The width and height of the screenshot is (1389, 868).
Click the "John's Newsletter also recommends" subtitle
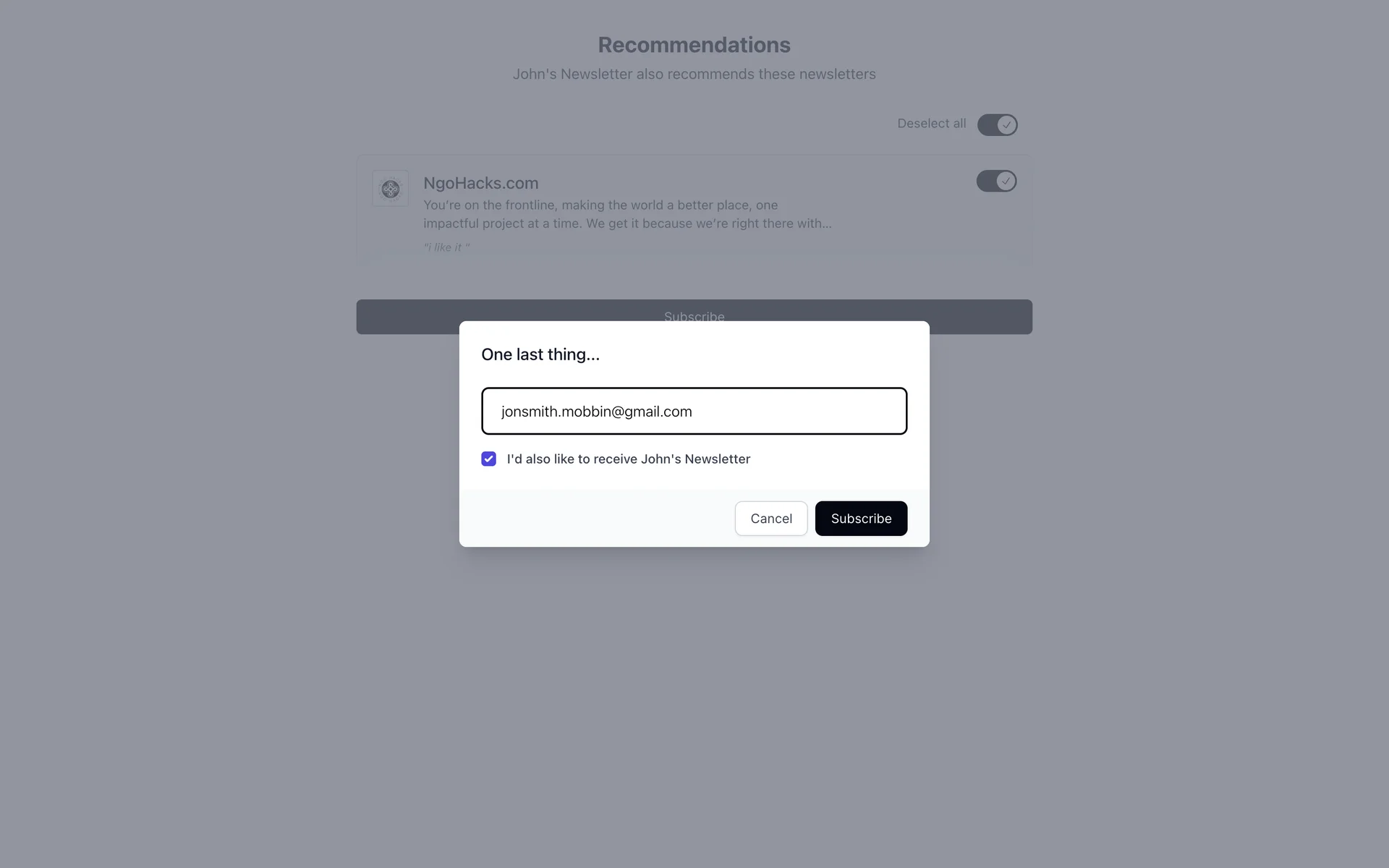click(694, 75)
